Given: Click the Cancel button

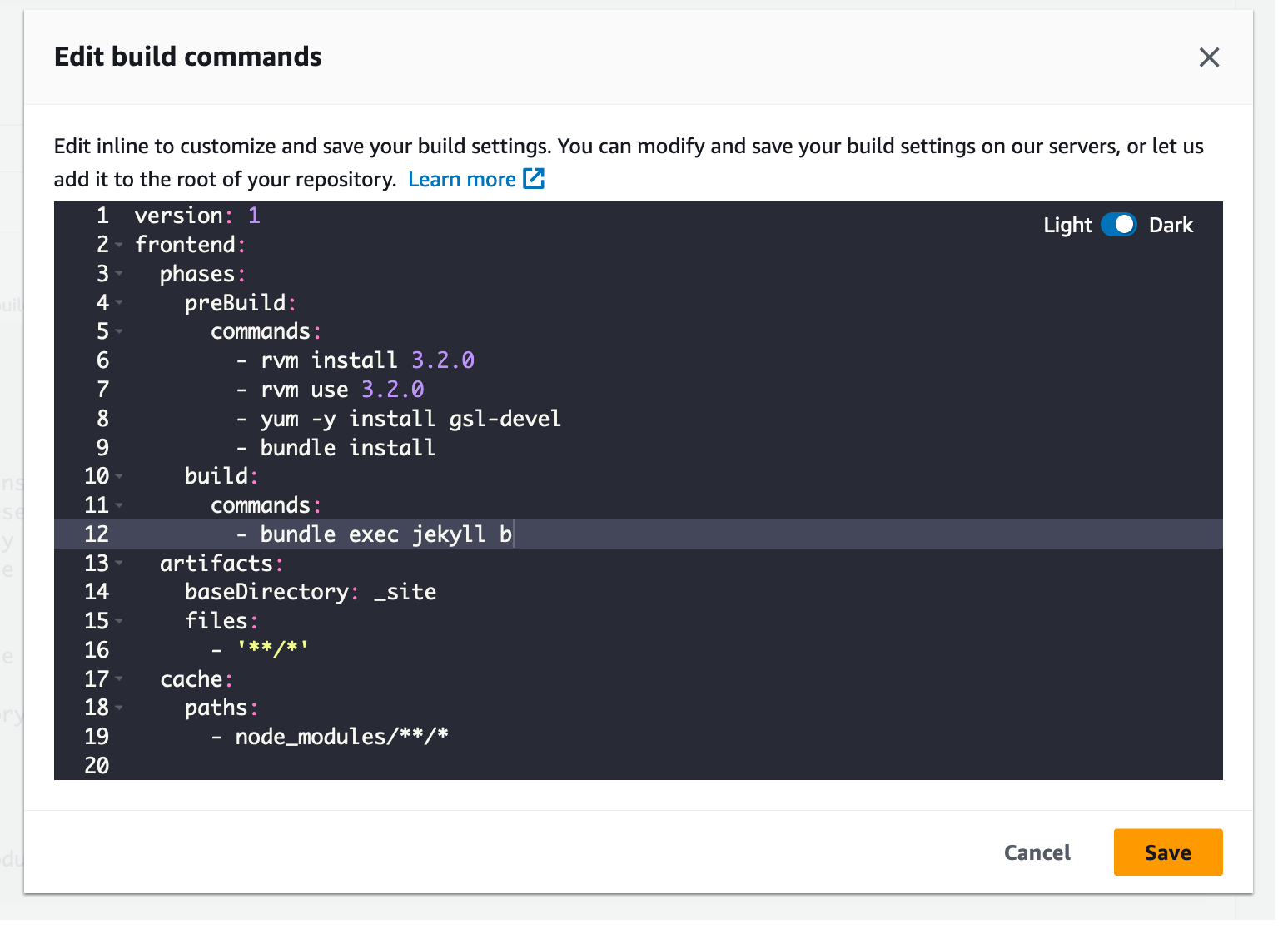Looking at the screenshot, I should pyautogui.click(x=1037, y=852).
